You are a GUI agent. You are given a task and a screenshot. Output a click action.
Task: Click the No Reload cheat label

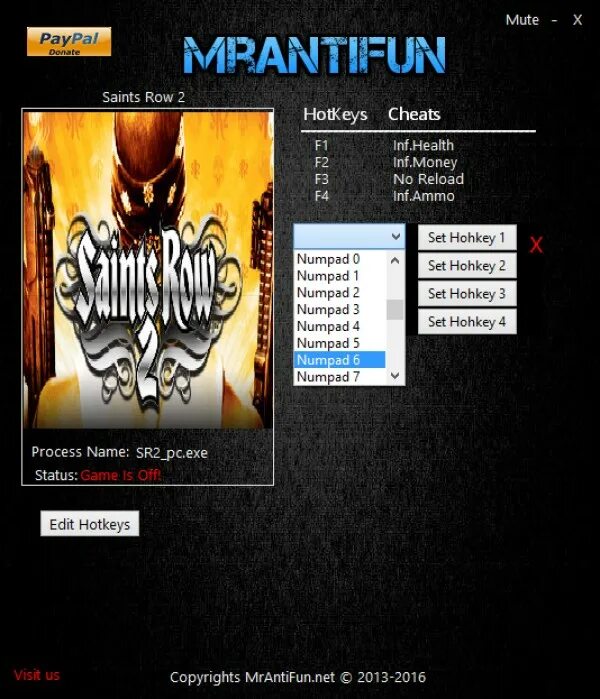coord(428,179)
